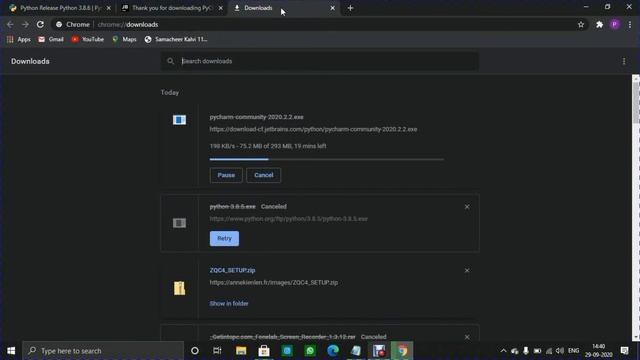The image size is (640, 360).
Task: Open the ENG language selector
Action: coord(573,351)
